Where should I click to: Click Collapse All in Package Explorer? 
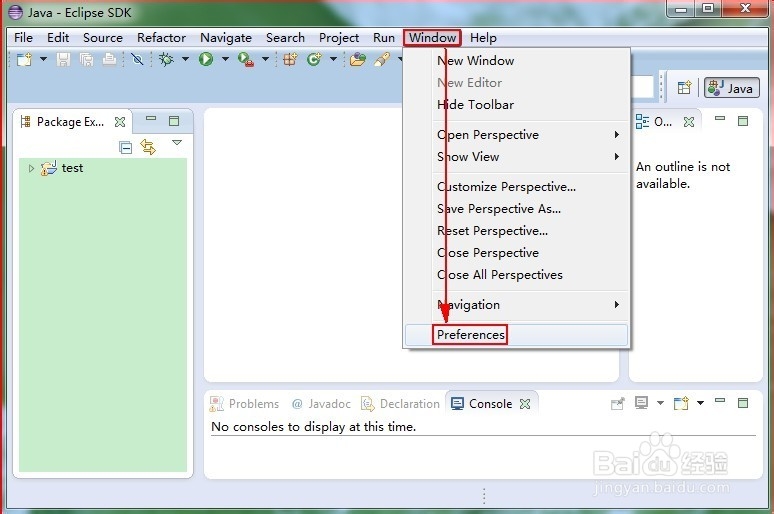point(125,147)
